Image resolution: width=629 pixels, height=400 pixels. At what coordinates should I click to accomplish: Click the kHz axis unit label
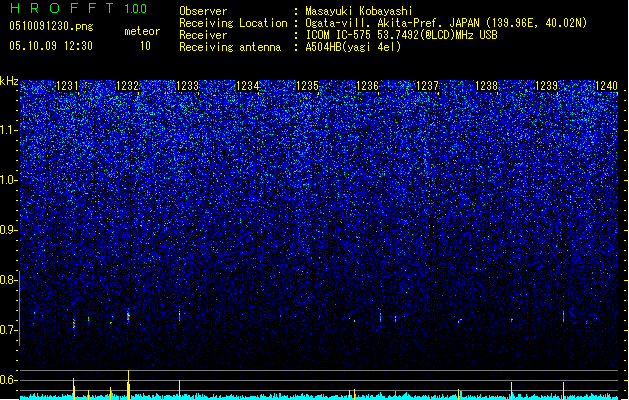tap(9, 81)
